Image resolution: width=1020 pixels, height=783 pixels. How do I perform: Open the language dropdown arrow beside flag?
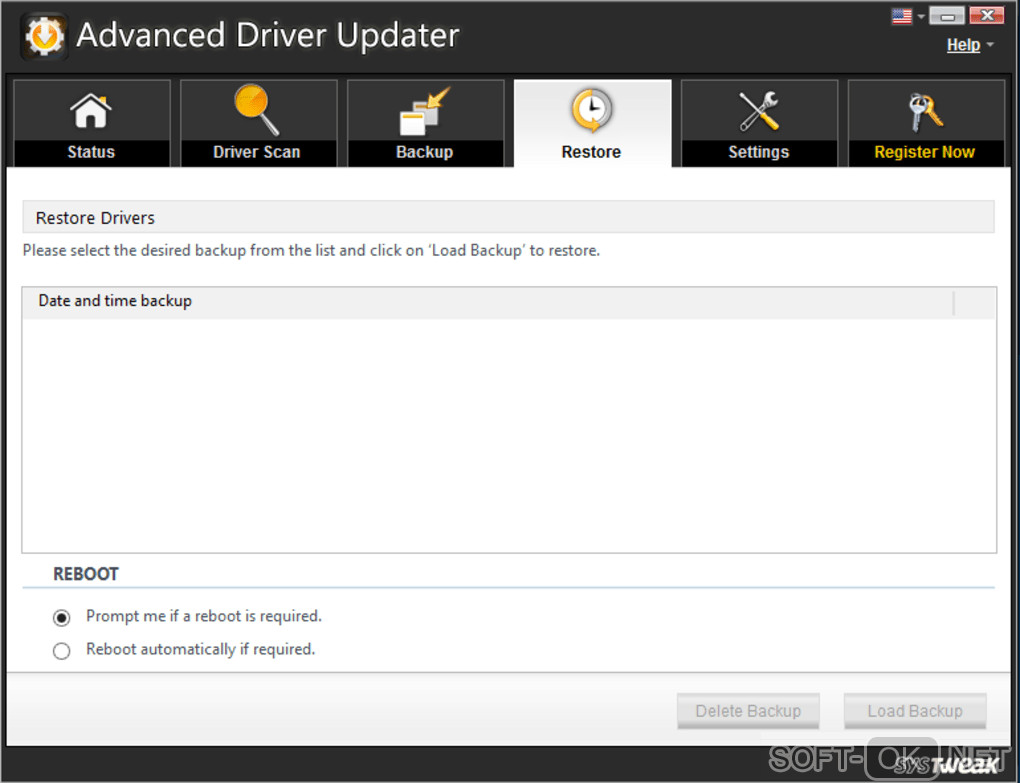click(x=920, y=16)
